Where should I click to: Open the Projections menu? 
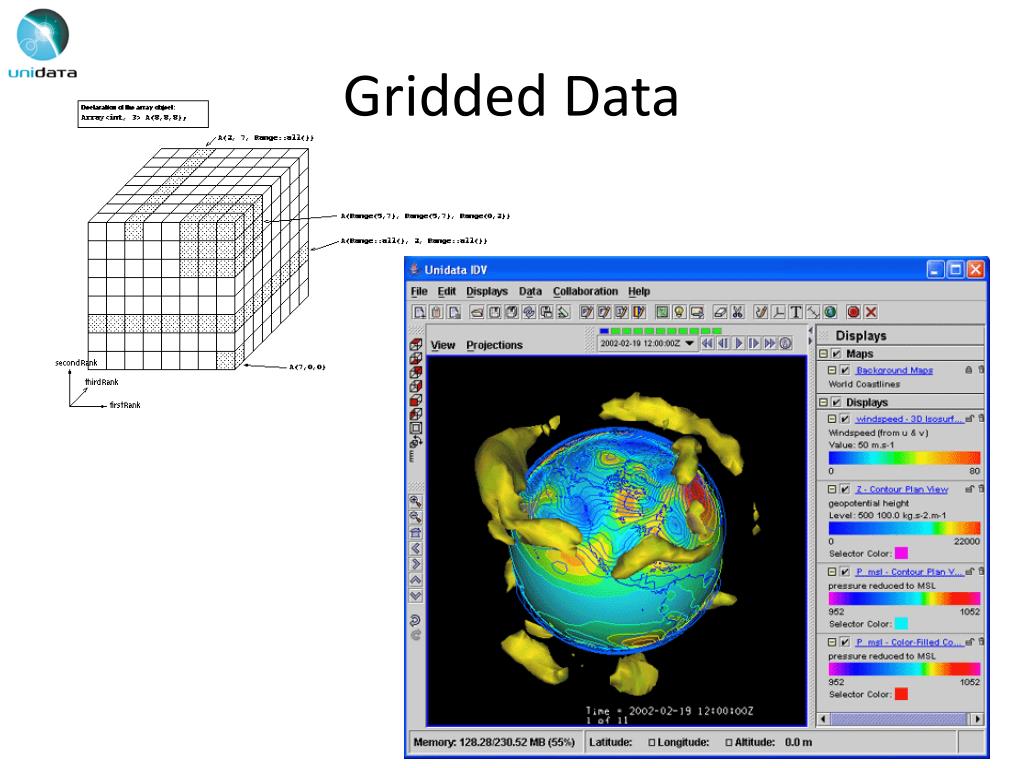pyautogui.click(x=494, y=345)
